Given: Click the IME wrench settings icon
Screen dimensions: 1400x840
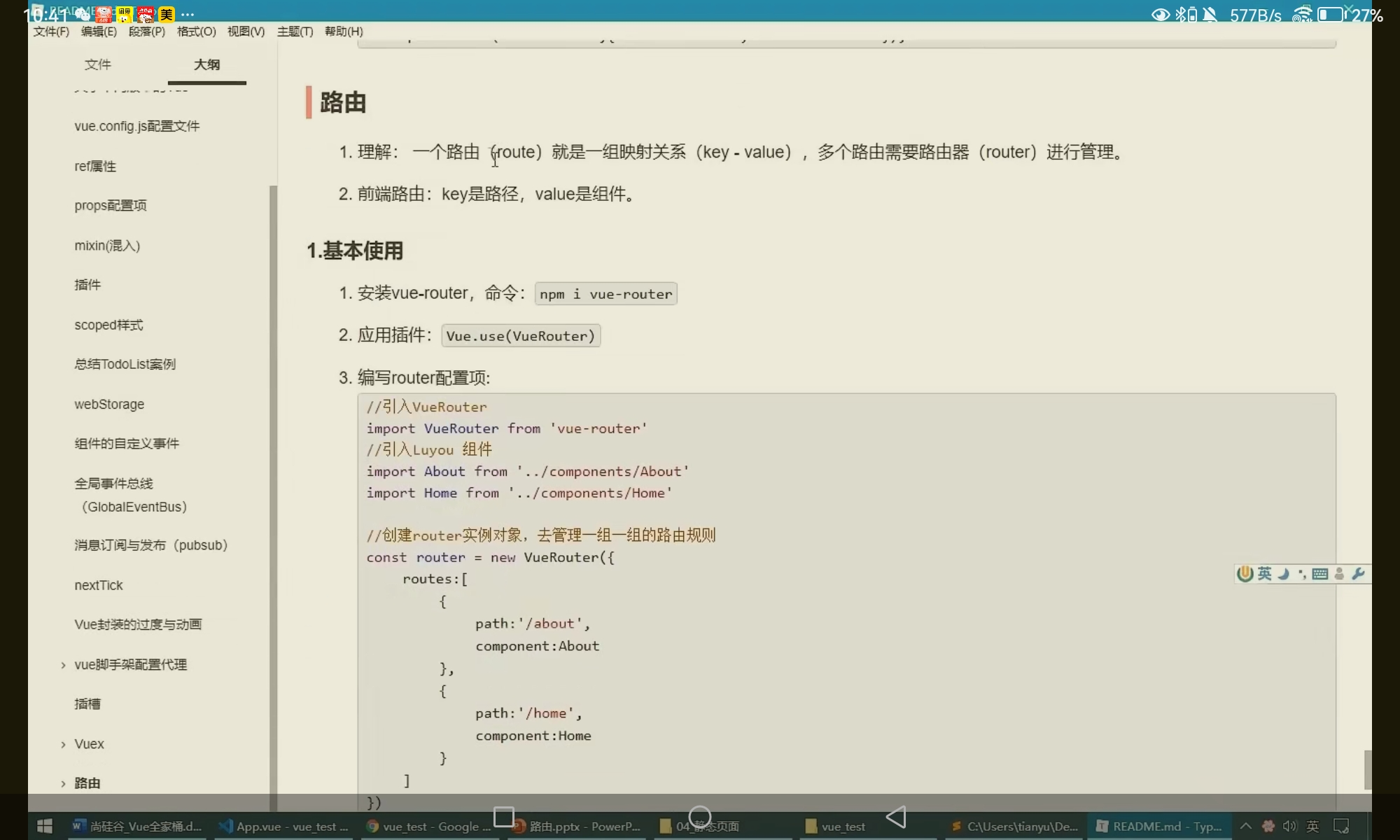Looking at the screenshot, I should click(x=1358, y=574).
